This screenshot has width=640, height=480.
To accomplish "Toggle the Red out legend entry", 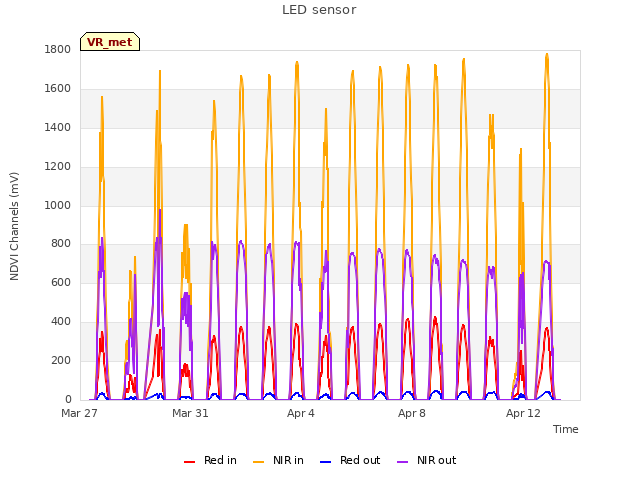I will pyautogui.click(x=350, y=460).
